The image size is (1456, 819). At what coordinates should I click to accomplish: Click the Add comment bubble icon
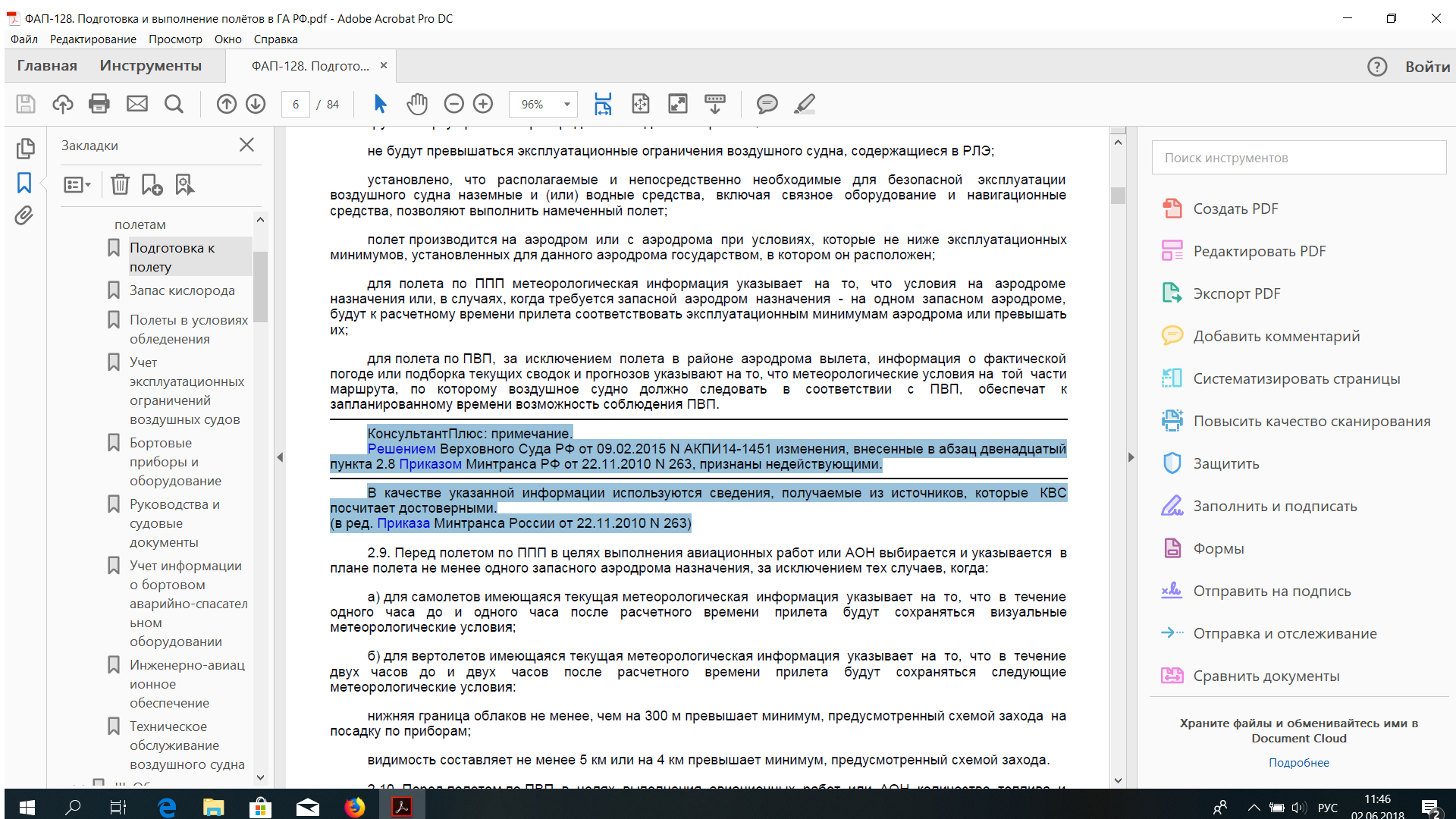[x=767, y=104]
